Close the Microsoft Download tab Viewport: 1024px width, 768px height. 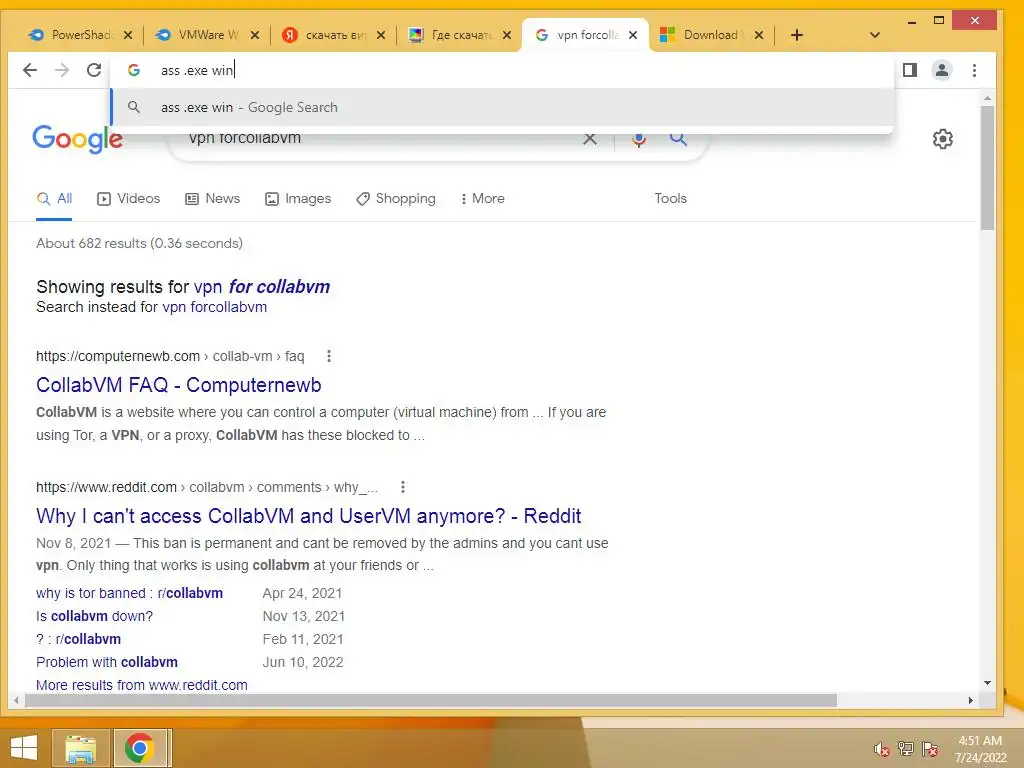click(759, 35)
